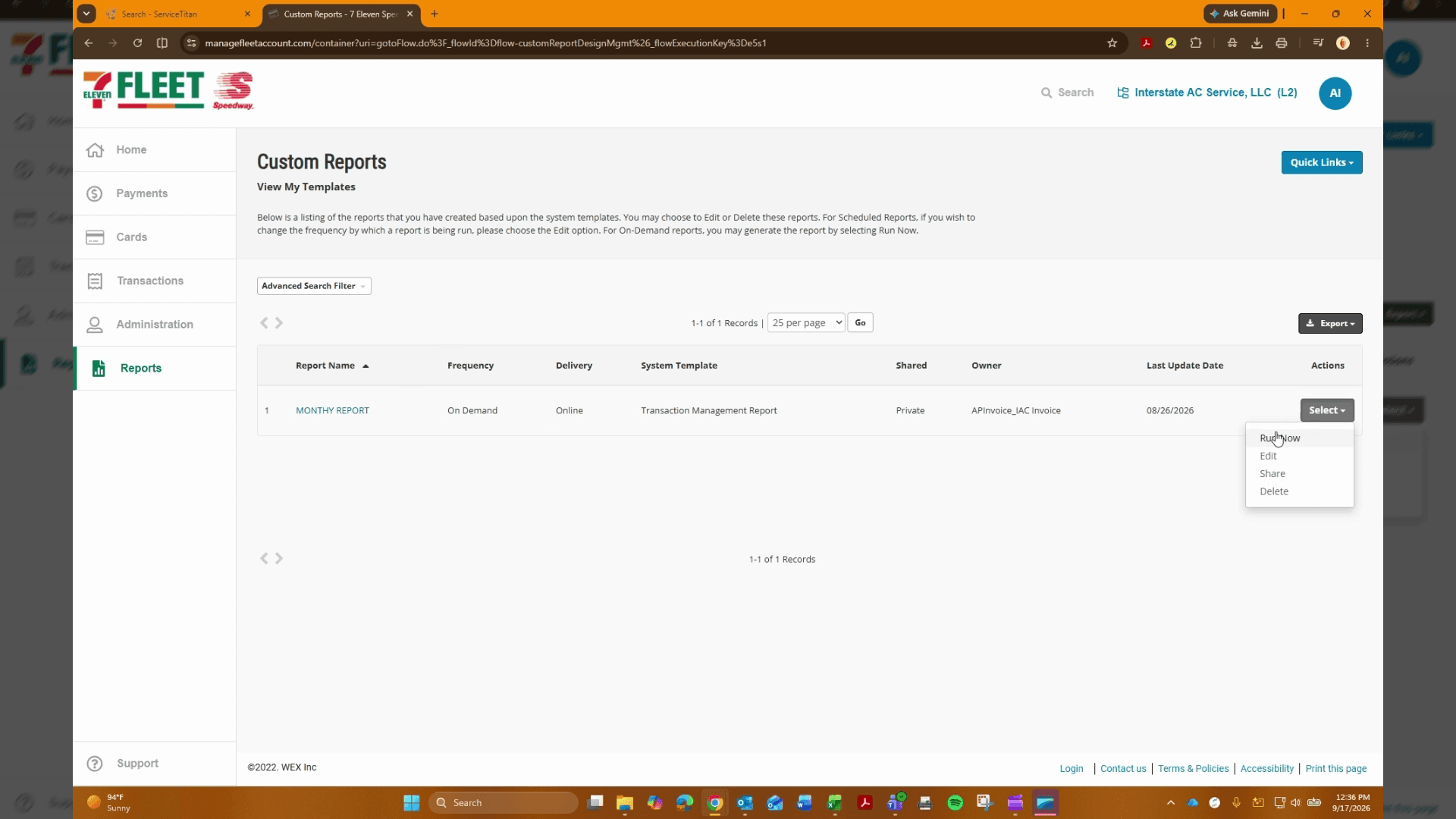This screenshot has width=1456, height=819.
Task: Click the Windows taskbar Search box
Action: tap(503, 802)
